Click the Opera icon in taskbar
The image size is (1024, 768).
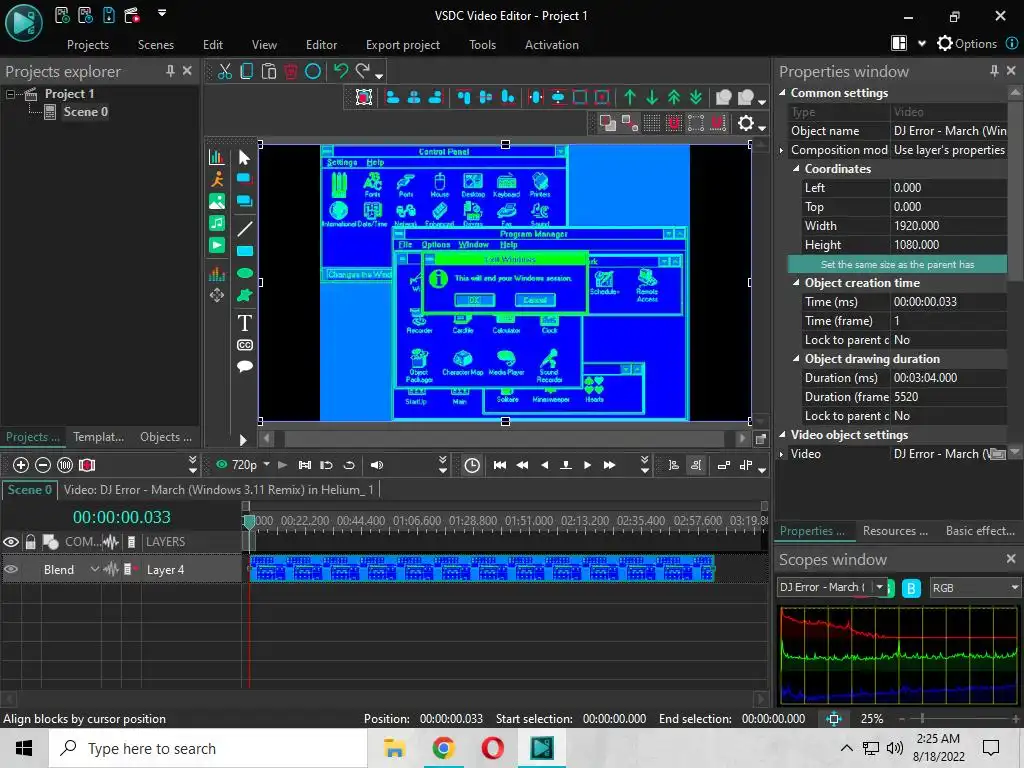pos(492,748)
